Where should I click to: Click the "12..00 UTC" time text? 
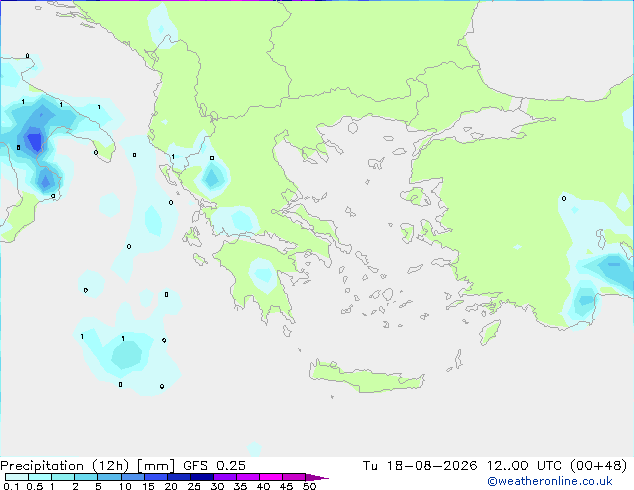pyautogui.click(x=524, y=466)
